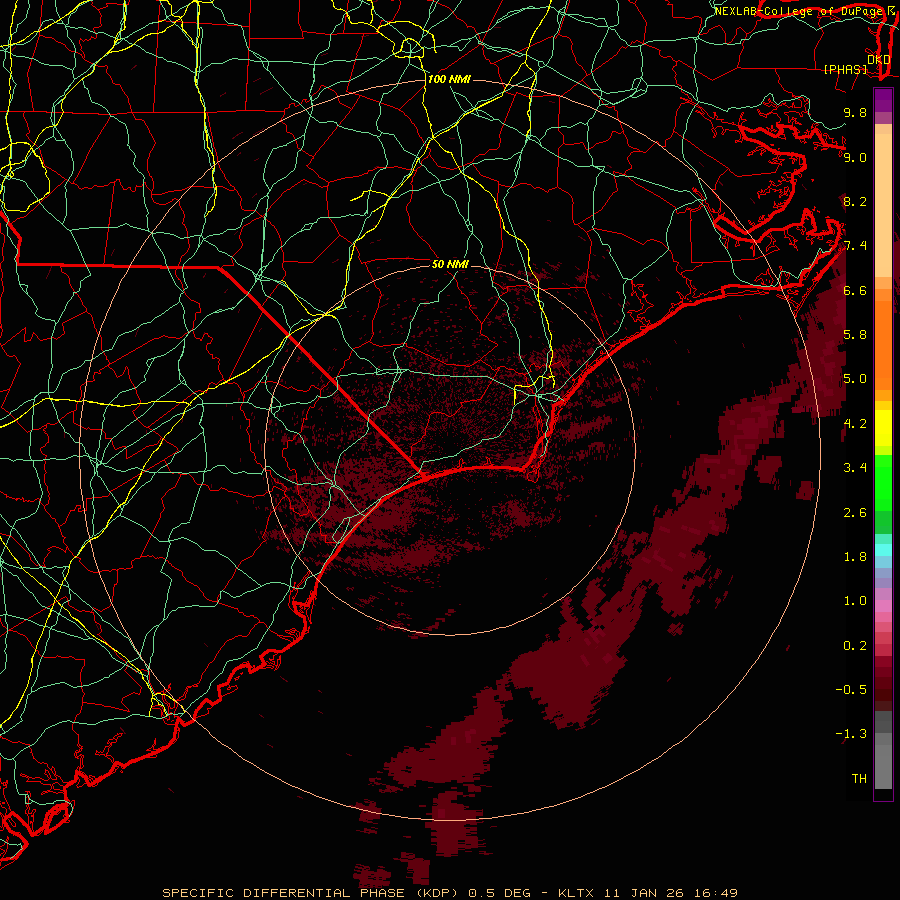Click the -0.5 value on the color scale
Screen dimensions: 900x900
[x=851, y=690]
